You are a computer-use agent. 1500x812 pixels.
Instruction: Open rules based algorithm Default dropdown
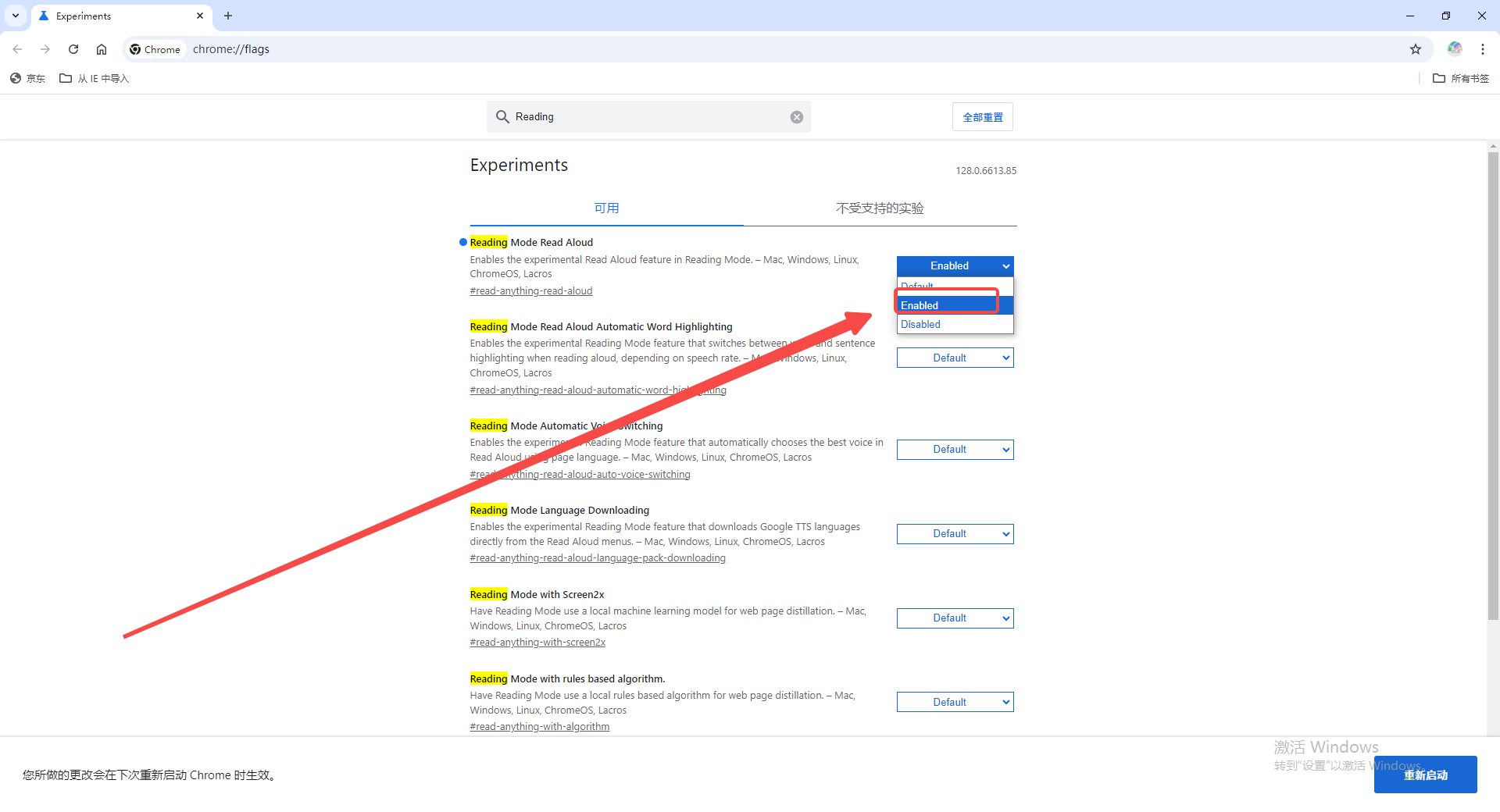[955, 702]
